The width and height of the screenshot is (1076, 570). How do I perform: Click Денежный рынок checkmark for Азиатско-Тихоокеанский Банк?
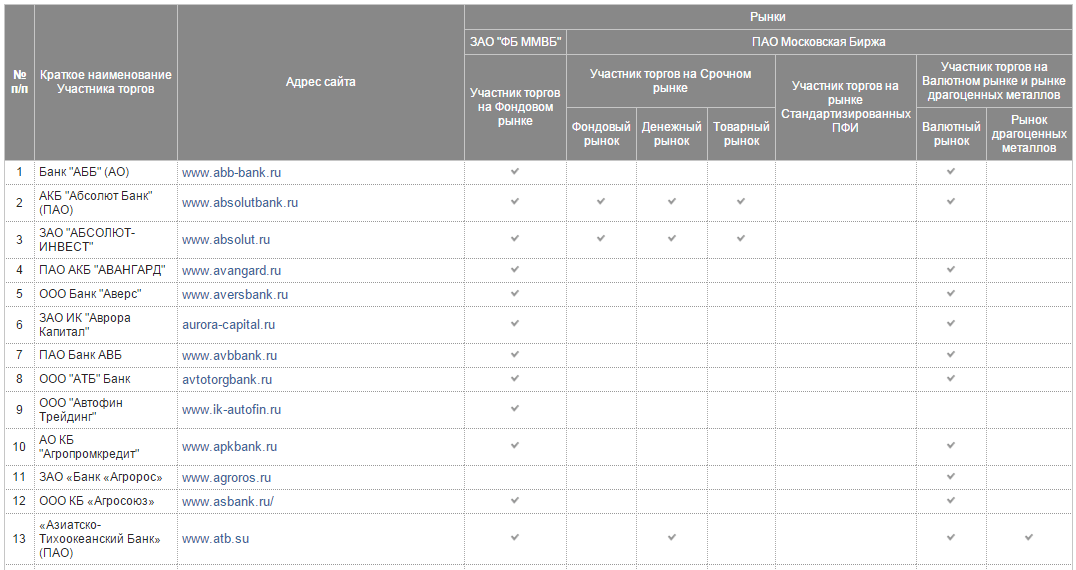coord(672,538)
